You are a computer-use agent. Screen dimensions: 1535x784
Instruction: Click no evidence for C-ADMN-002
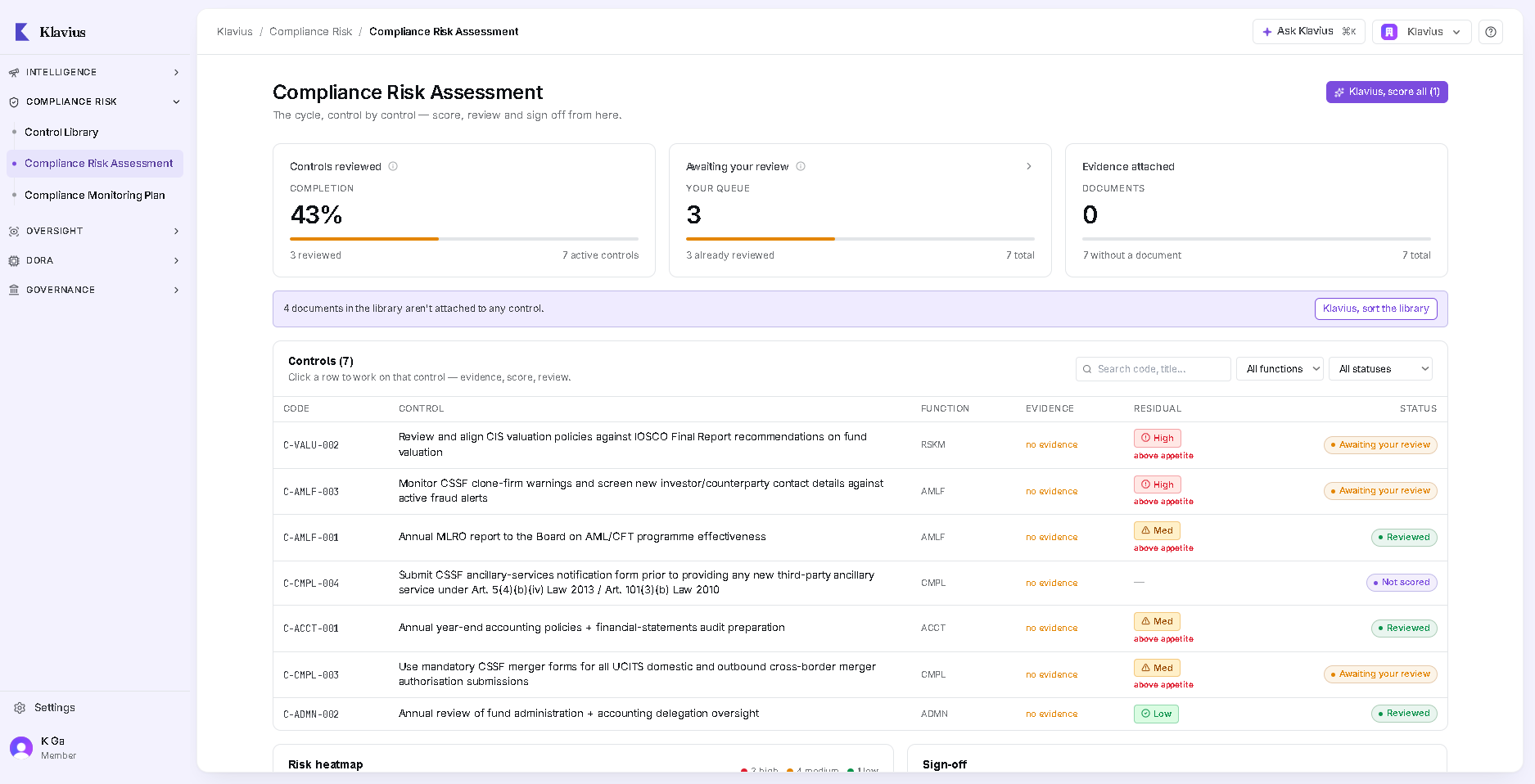[1051, 714]
